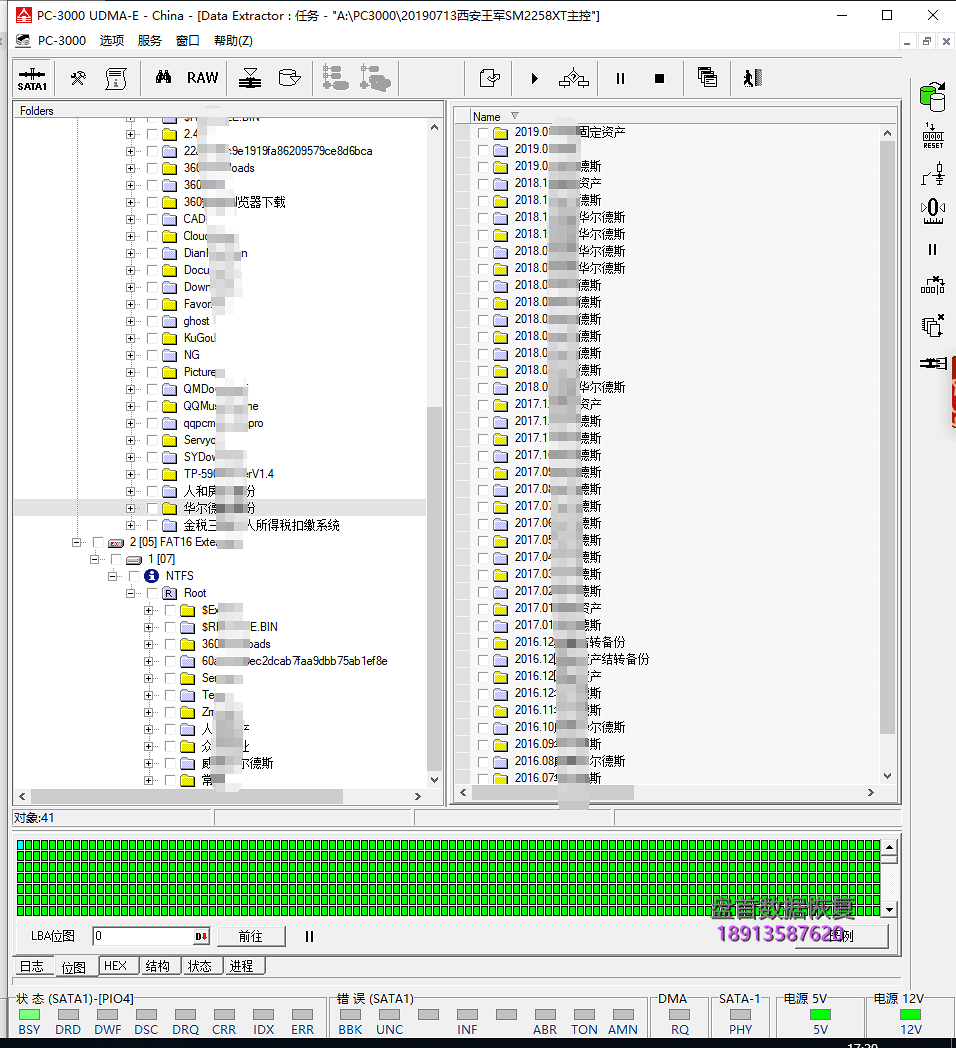Pause the process from the toolbar
Screen dimensions: 956x1048
click(620, 78)
